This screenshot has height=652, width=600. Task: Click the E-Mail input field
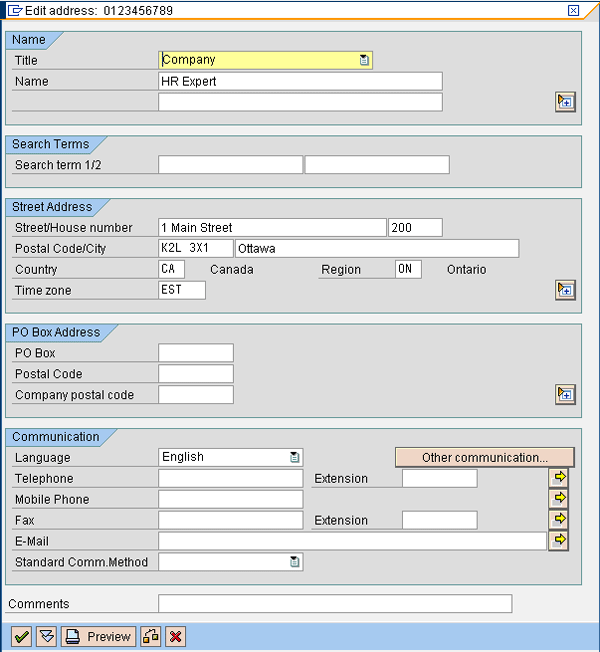[352, 541]
